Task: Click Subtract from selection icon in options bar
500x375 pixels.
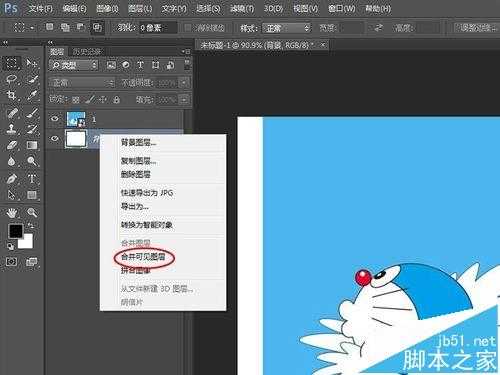Action: (x=80, y=27)
